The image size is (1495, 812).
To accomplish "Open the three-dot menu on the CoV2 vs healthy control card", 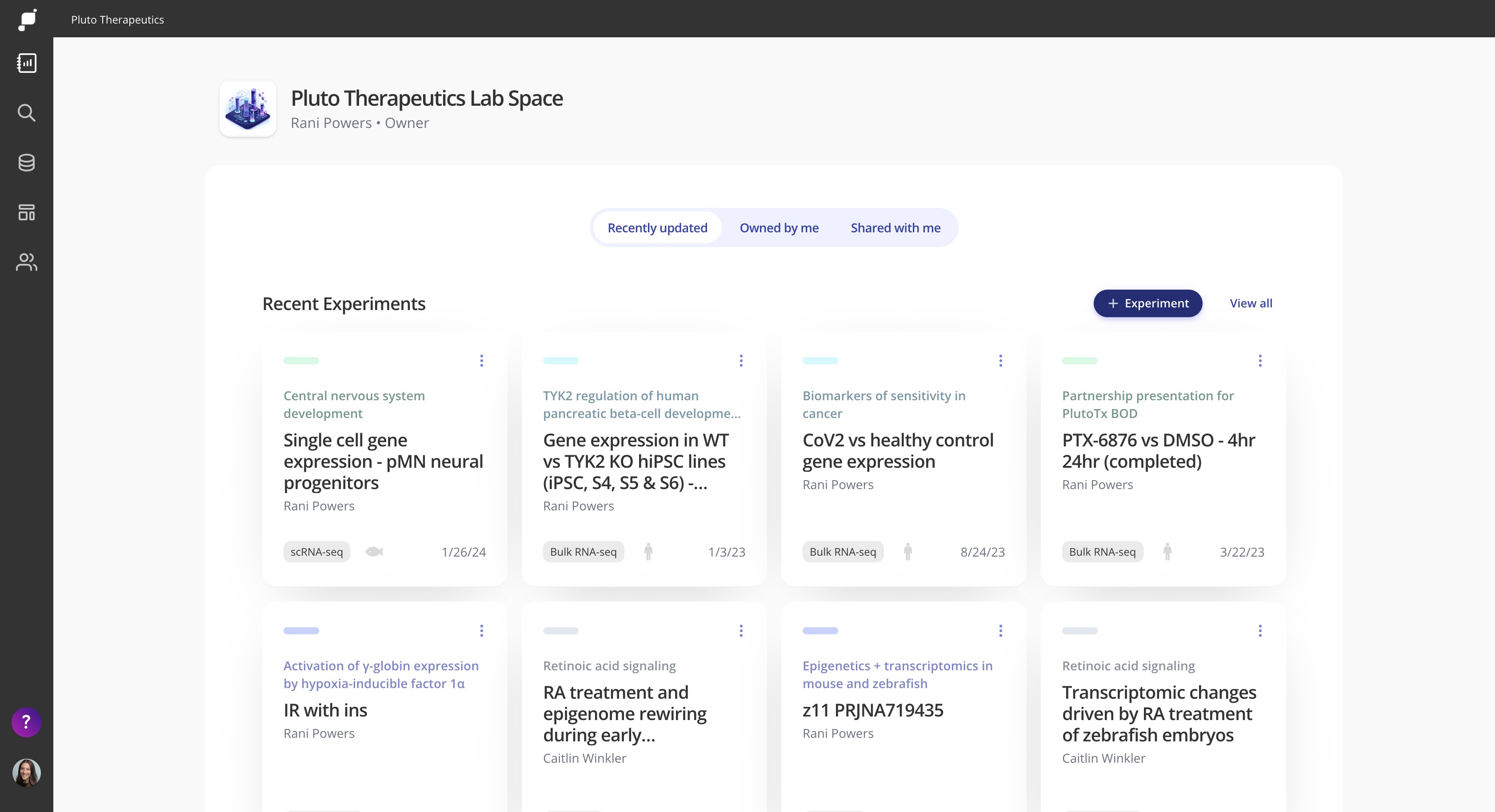I will pos(1000,361).
